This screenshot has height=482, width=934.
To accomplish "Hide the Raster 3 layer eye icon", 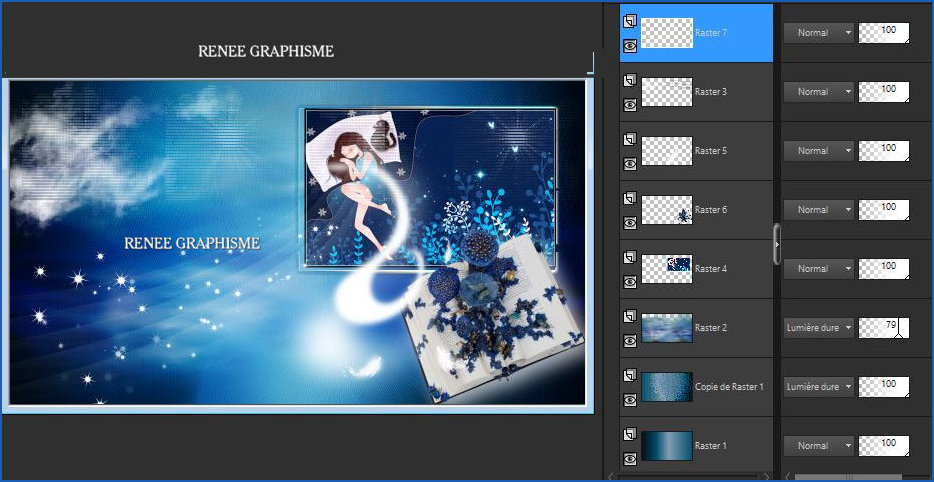I will 630,104.
